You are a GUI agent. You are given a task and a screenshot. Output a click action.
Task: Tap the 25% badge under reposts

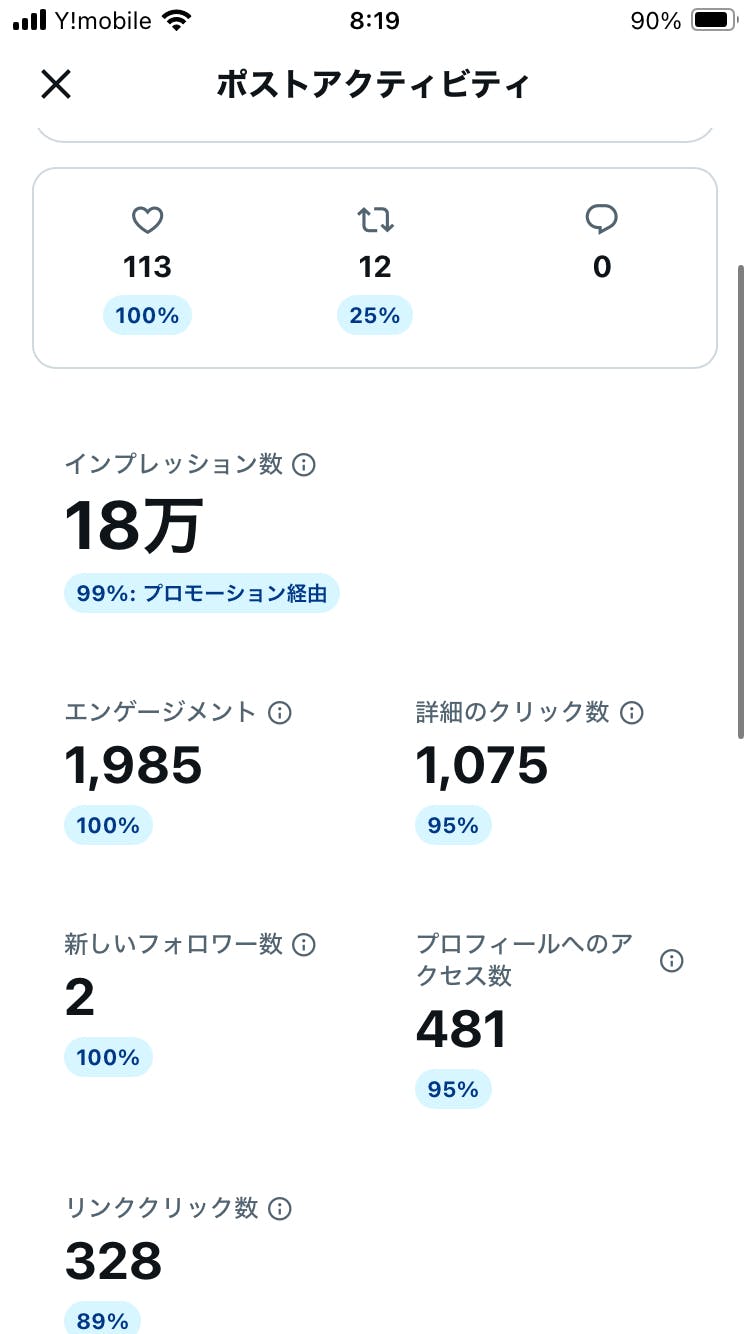[x=375, y=316]
